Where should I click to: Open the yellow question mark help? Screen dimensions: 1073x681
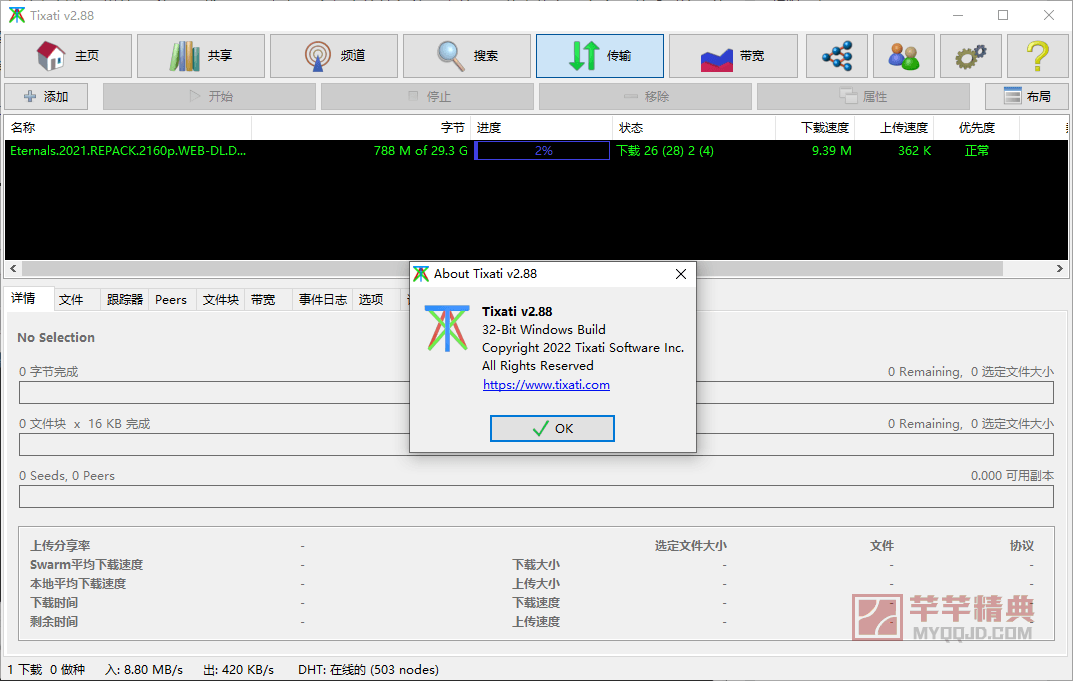[1038, 56]
